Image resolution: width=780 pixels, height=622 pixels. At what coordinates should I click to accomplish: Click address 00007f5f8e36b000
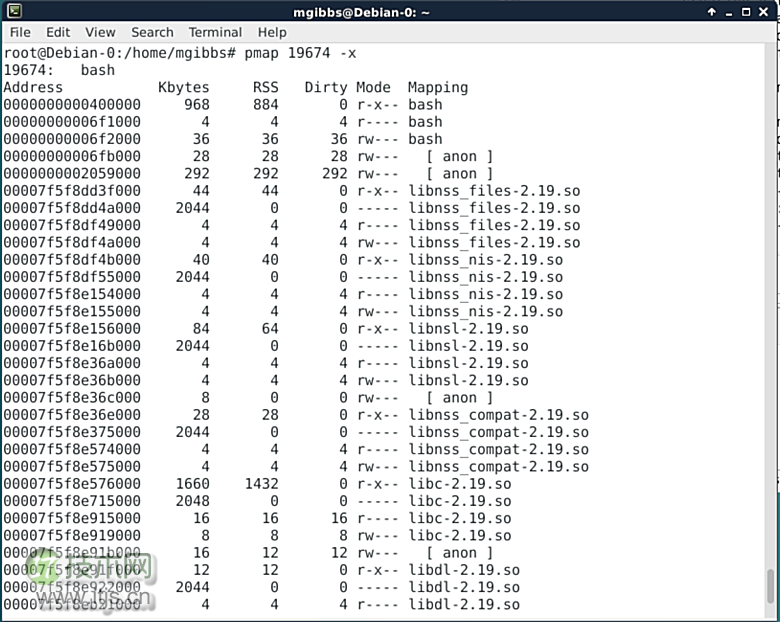click(x=72, y=381)
